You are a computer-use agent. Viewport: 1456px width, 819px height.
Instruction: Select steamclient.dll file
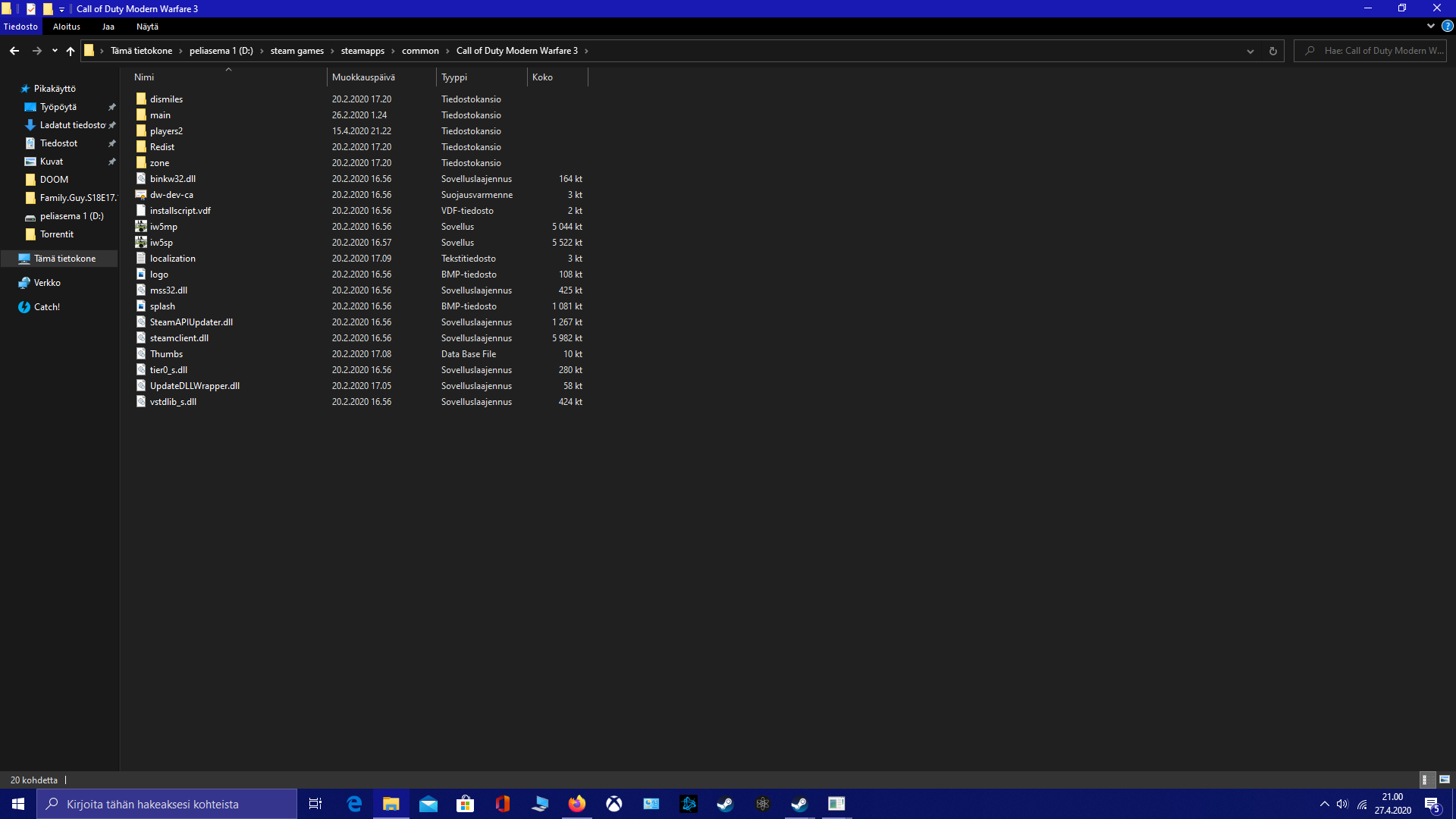(x=179, y=338)
